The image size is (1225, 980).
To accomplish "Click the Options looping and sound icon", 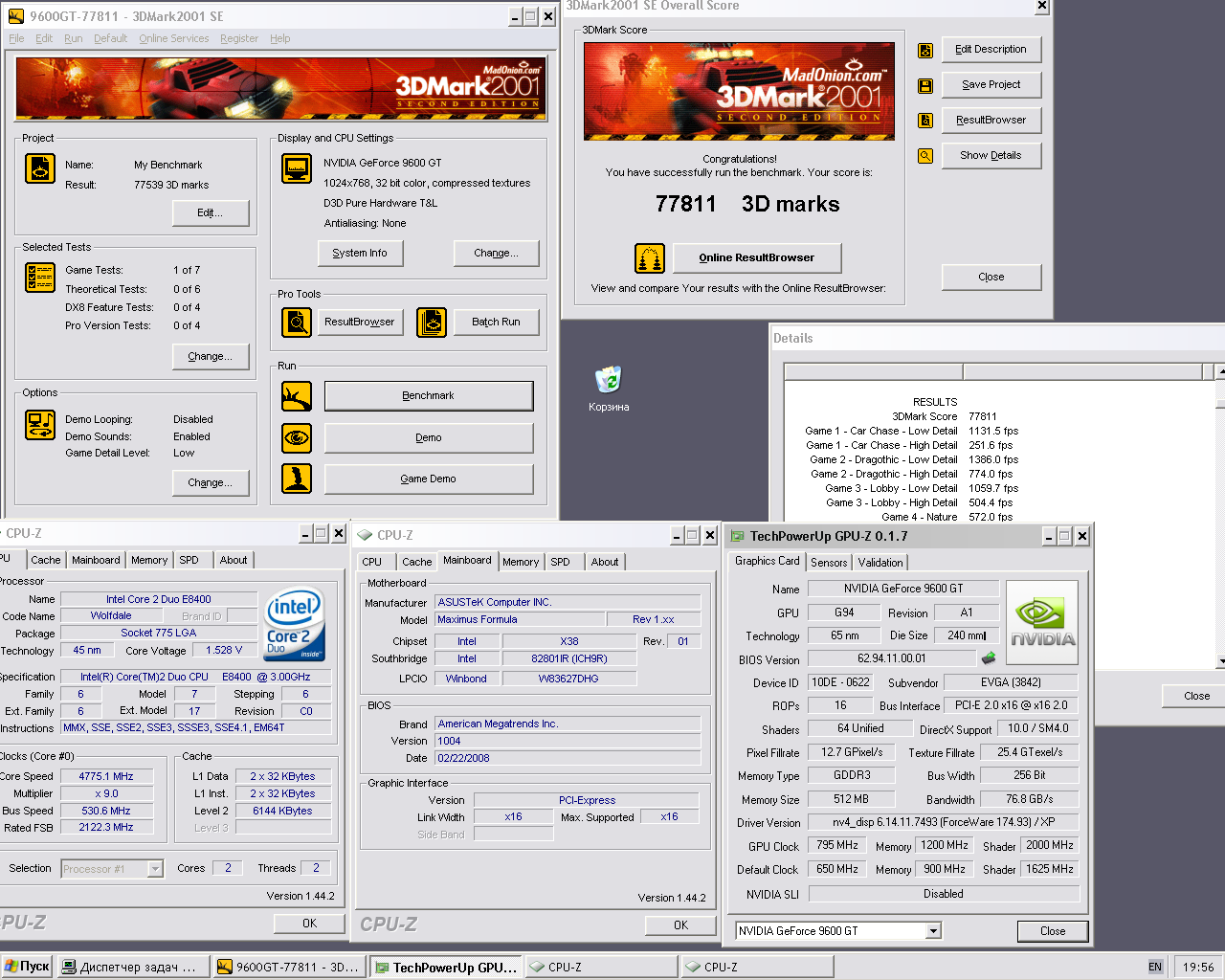I will 39,425.
